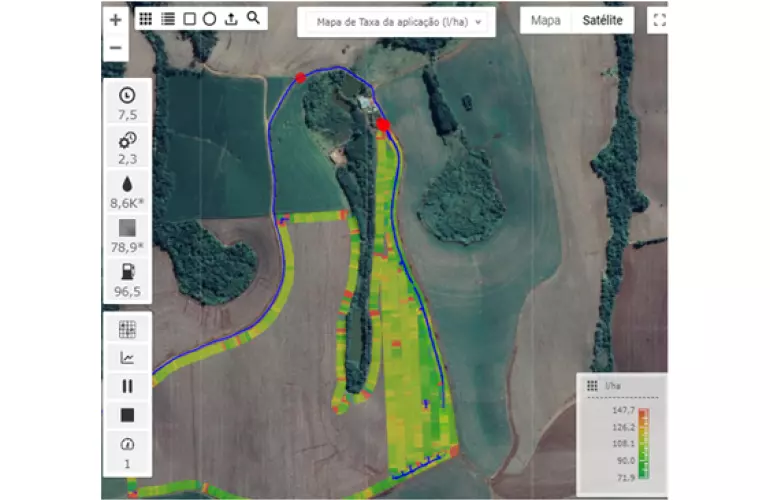770x500 pixels.
Task: Zoom in on the map
Action: pyautogui.click(x=115, y=19)
